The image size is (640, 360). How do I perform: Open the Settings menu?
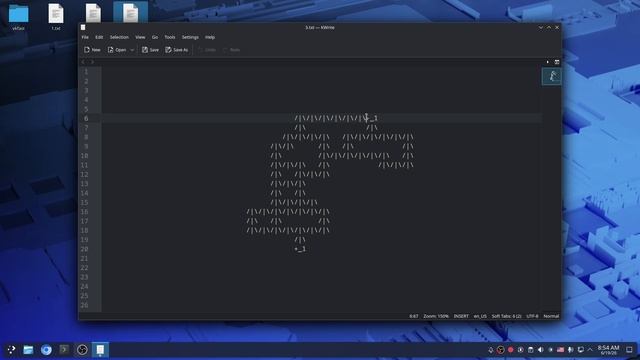pos(190,37)
